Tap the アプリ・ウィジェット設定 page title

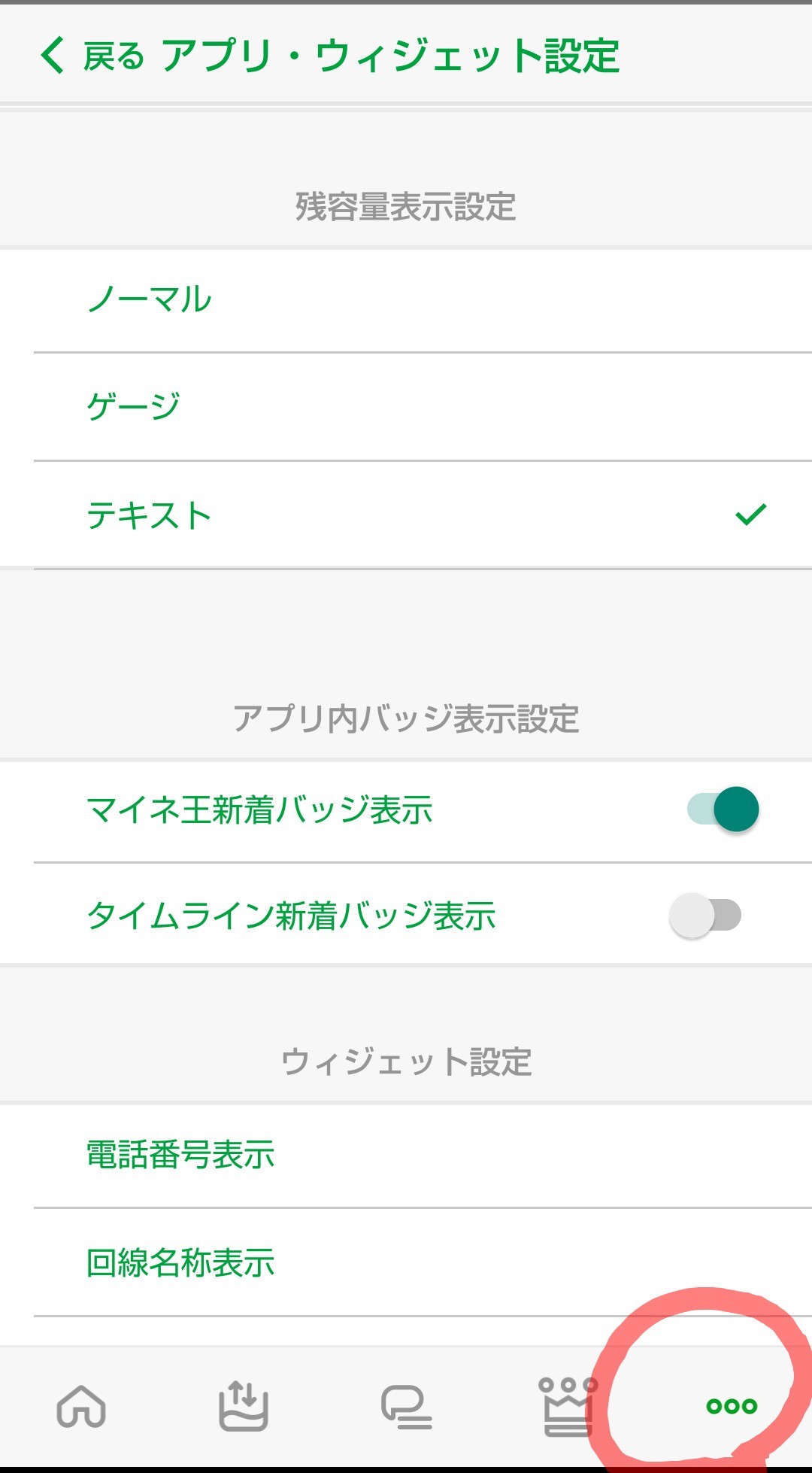coord(391,56)
